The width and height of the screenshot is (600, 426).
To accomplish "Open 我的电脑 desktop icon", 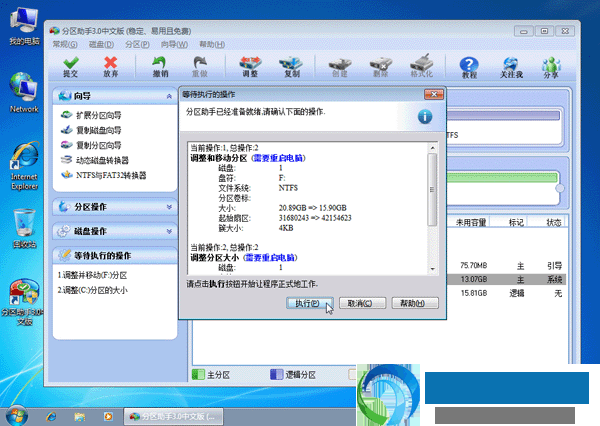I will click(24, 26).
